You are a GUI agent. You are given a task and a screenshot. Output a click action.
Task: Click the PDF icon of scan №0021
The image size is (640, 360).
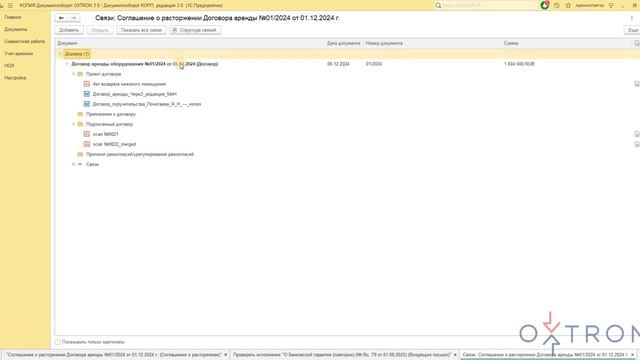(87, 134)
